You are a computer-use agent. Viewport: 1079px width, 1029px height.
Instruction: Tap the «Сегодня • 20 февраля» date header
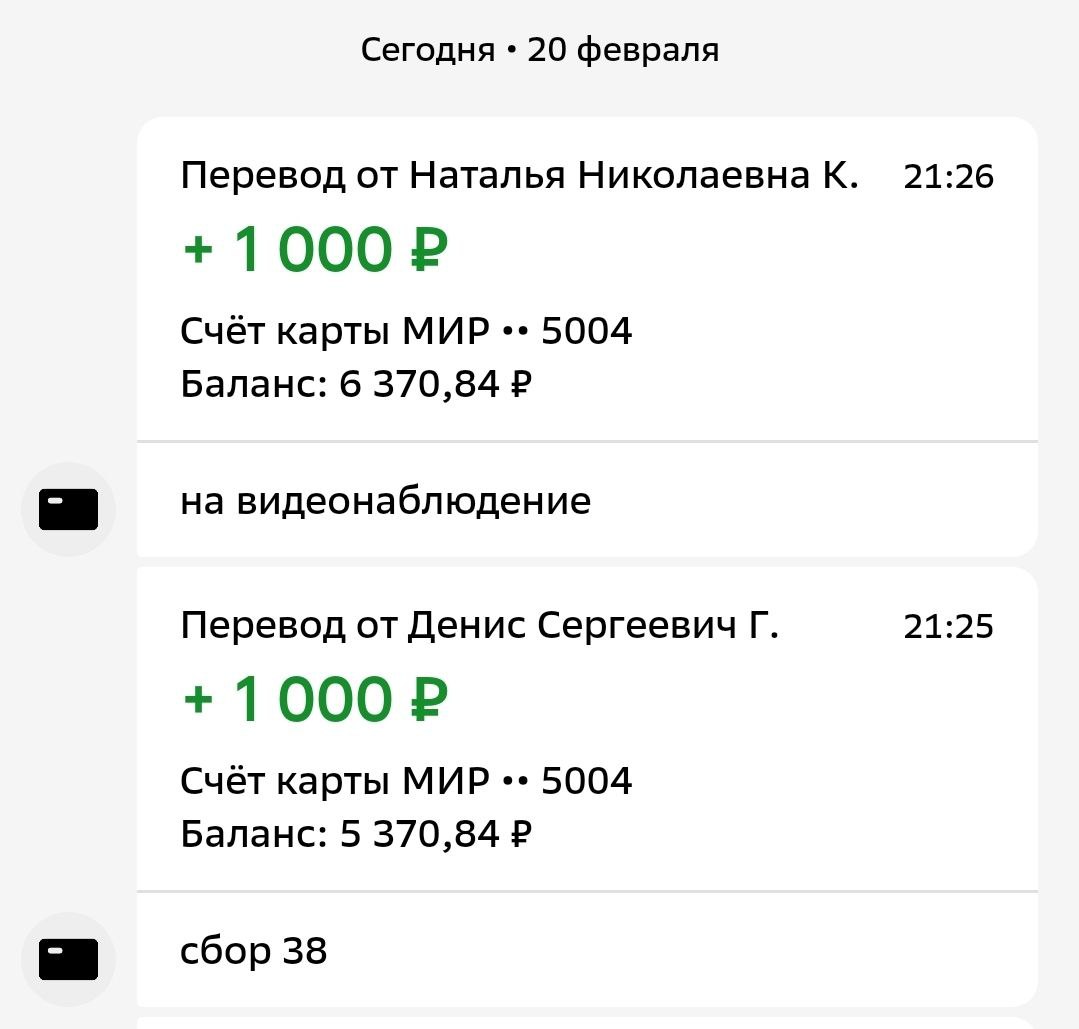pyautogui.click(x=540, y=49)
